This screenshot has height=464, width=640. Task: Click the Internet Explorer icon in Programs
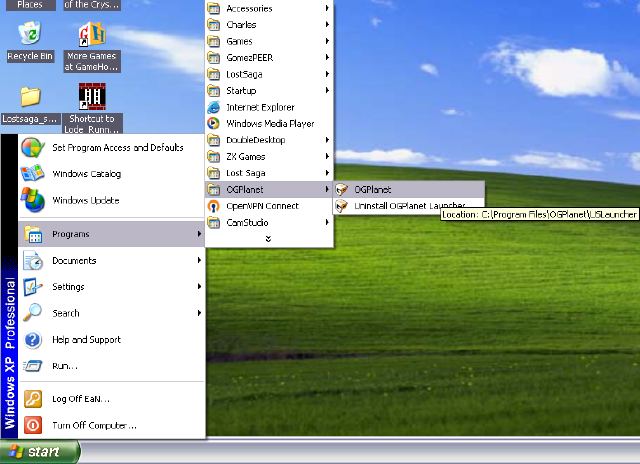click(x=213, y=107)
